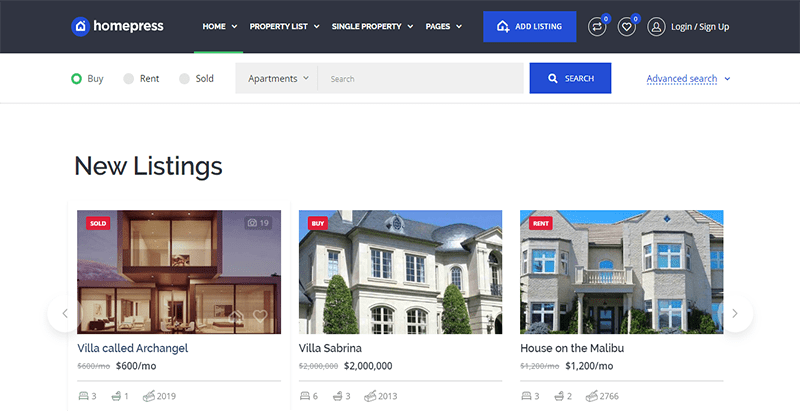Open the Pages menu
The width and height of the screenshot is (800, 411).
tap(443, 27)
